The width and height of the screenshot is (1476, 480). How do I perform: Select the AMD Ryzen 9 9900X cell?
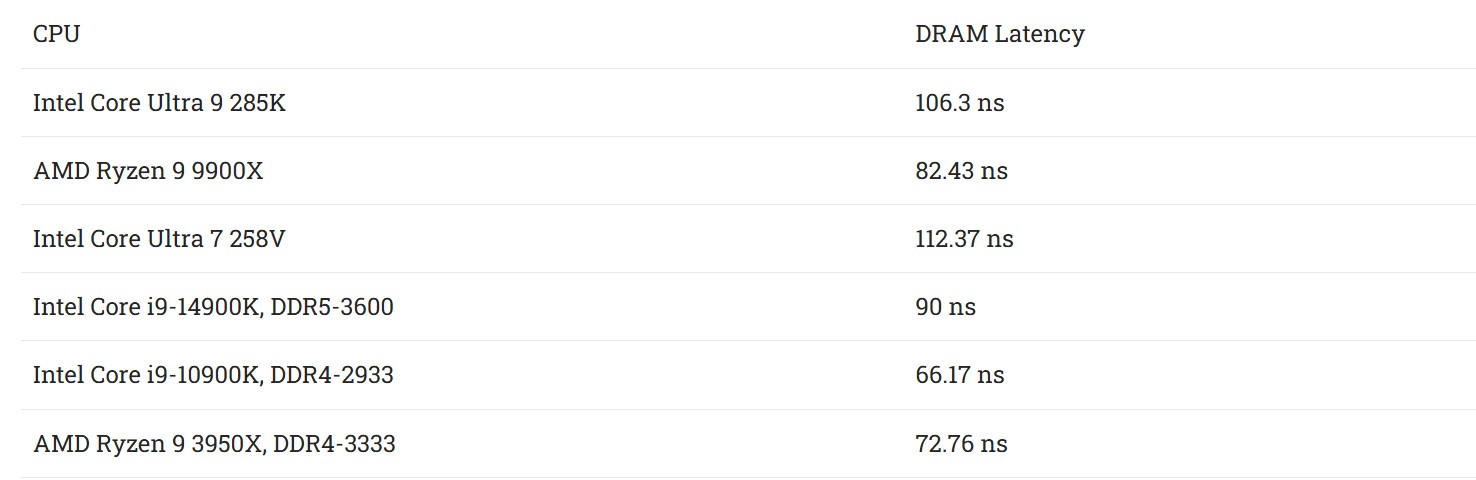coord(148,171)
